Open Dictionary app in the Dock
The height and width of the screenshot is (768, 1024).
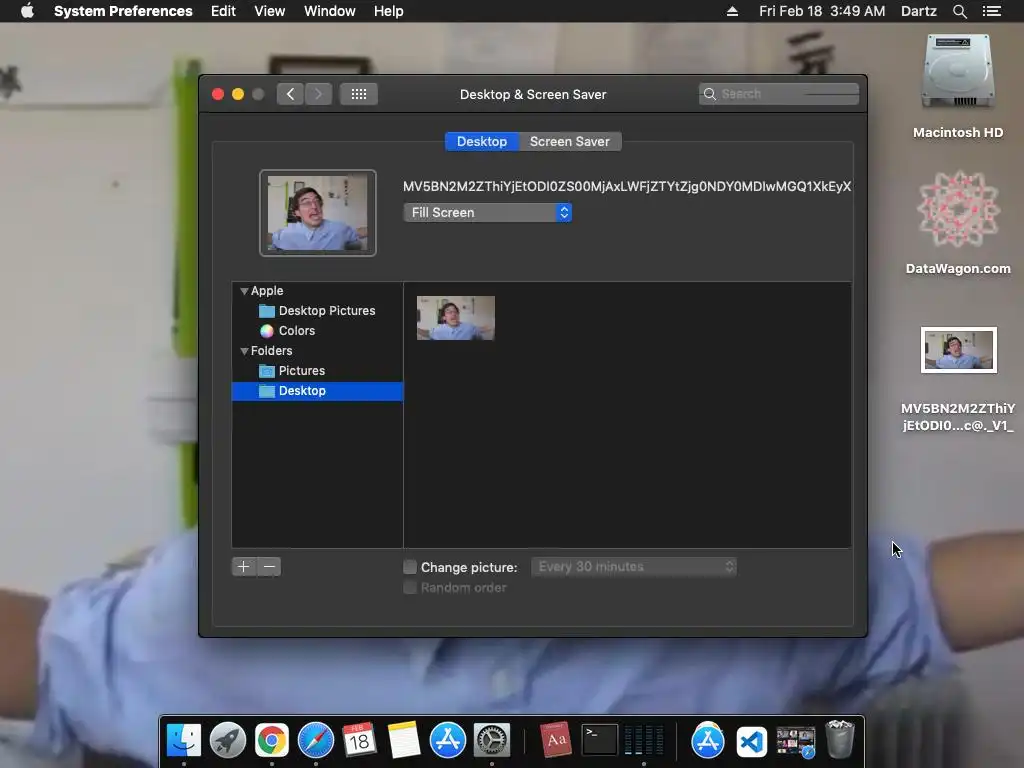pyautogui.click(x=556, y=741)
